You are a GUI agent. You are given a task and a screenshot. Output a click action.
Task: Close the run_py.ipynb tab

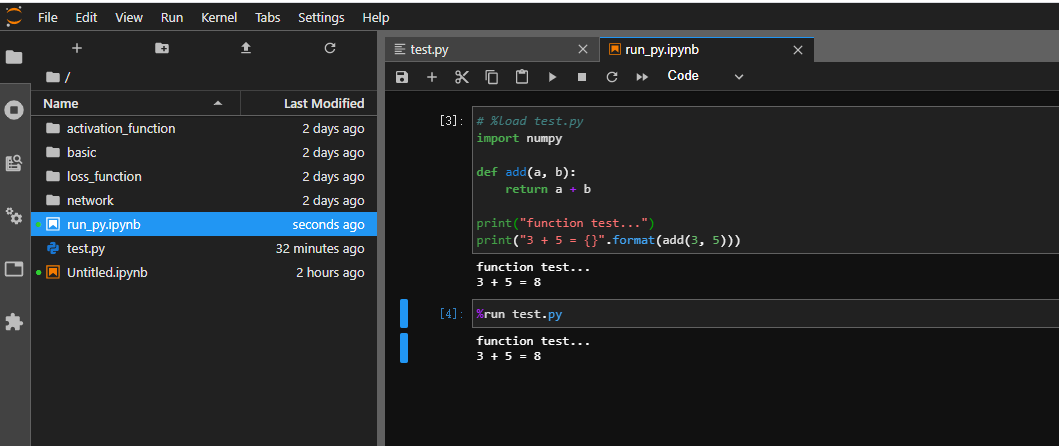[798, 49]
